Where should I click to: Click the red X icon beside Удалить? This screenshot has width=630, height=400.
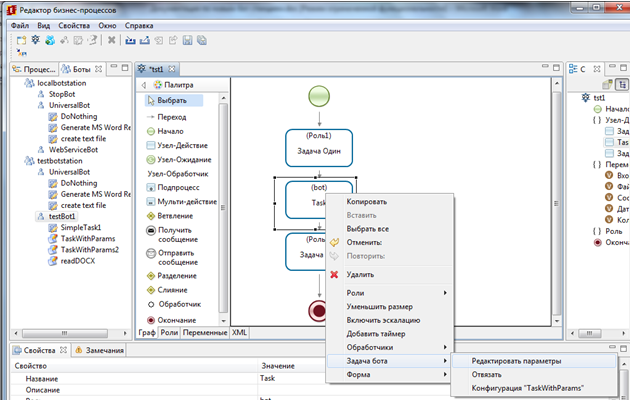coord(334,275)
